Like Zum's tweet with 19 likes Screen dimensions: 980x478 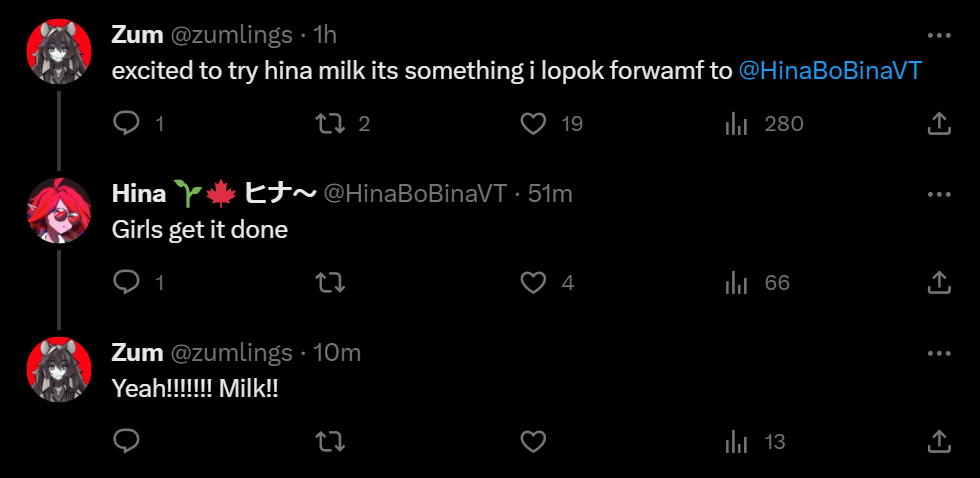534,124
